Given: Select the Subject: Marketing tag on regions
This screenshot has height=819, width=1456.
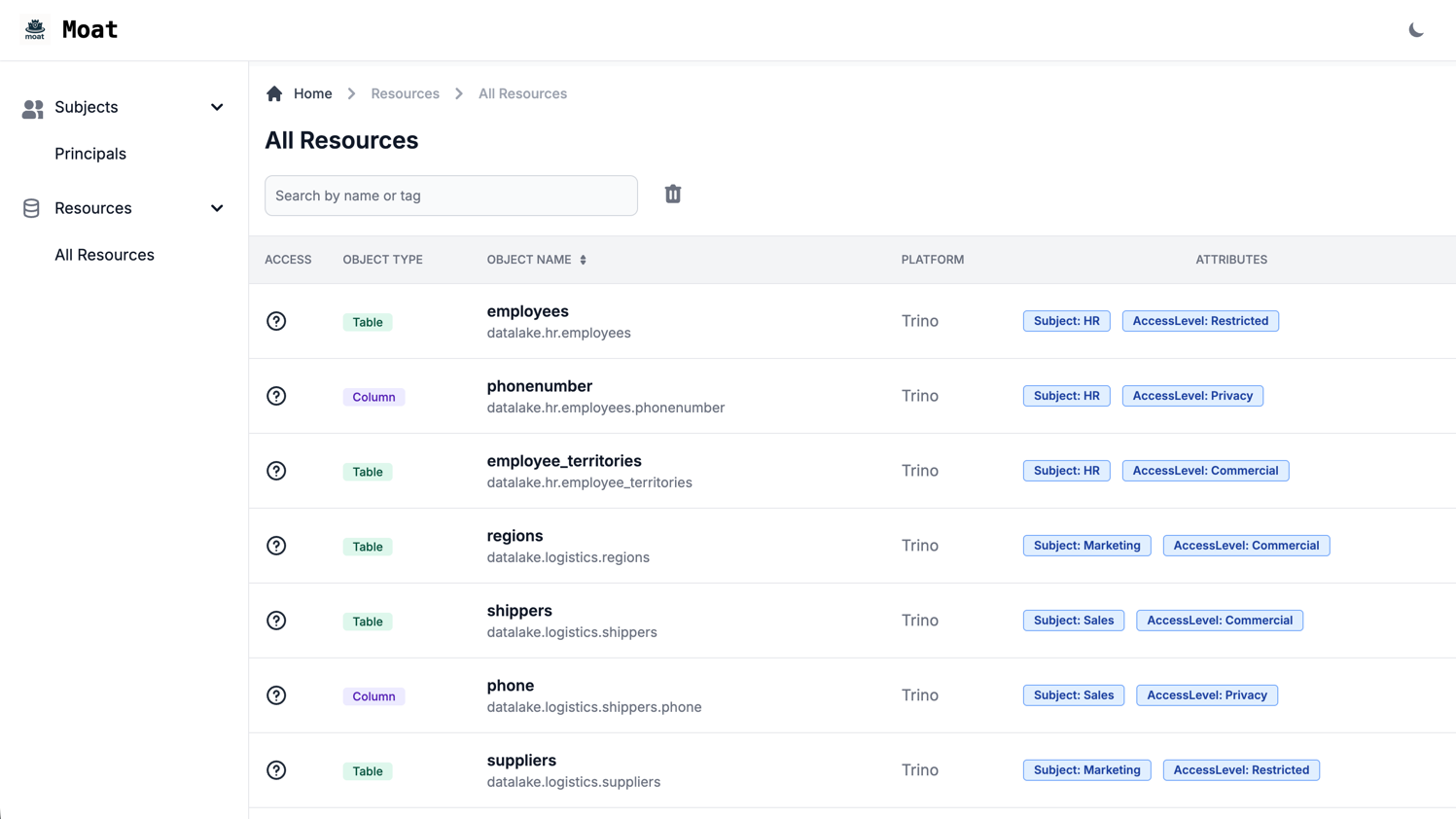Looking at the screenshot, I should (x=1086, y=545).
